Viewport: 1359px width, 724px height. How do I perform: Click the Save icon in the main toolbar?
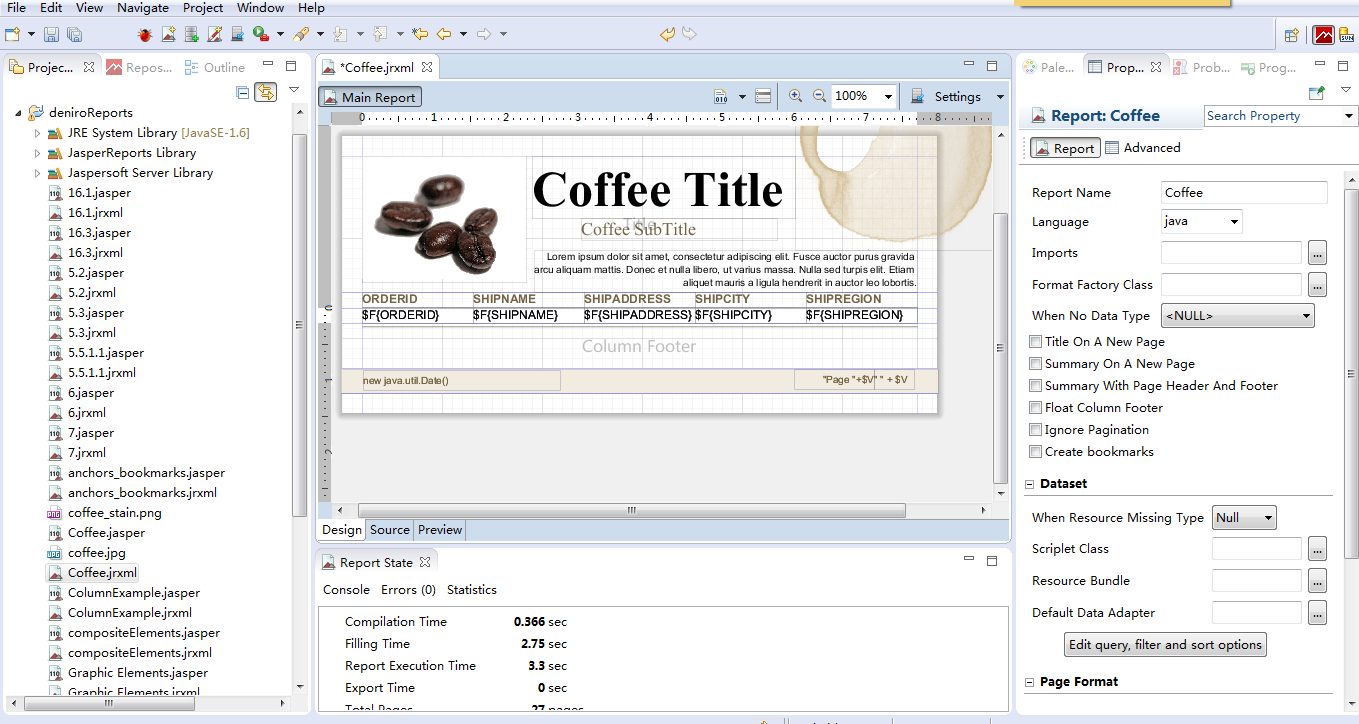coord(51,33)
